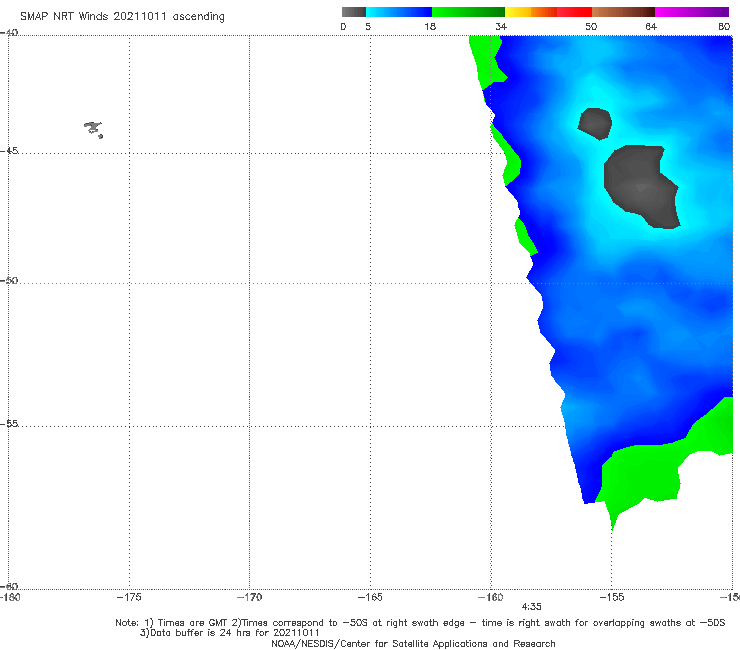The image size is (740, 650).
Task: Click the gray segment of the color scale
Action: [x=354, y=12]
